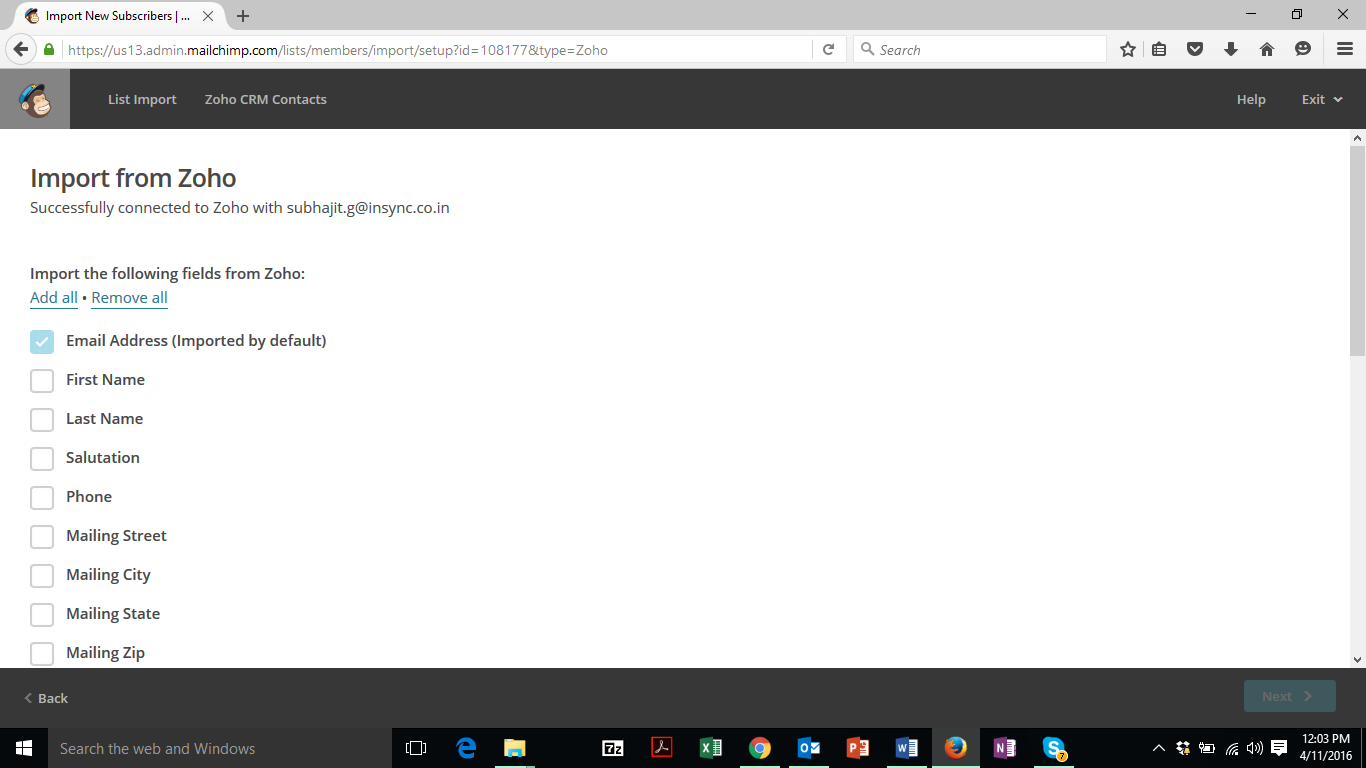The image size is (1366, 768).
Task: Open Word from the taskbar
Action: pyautogui.click(x=907, y=748)
